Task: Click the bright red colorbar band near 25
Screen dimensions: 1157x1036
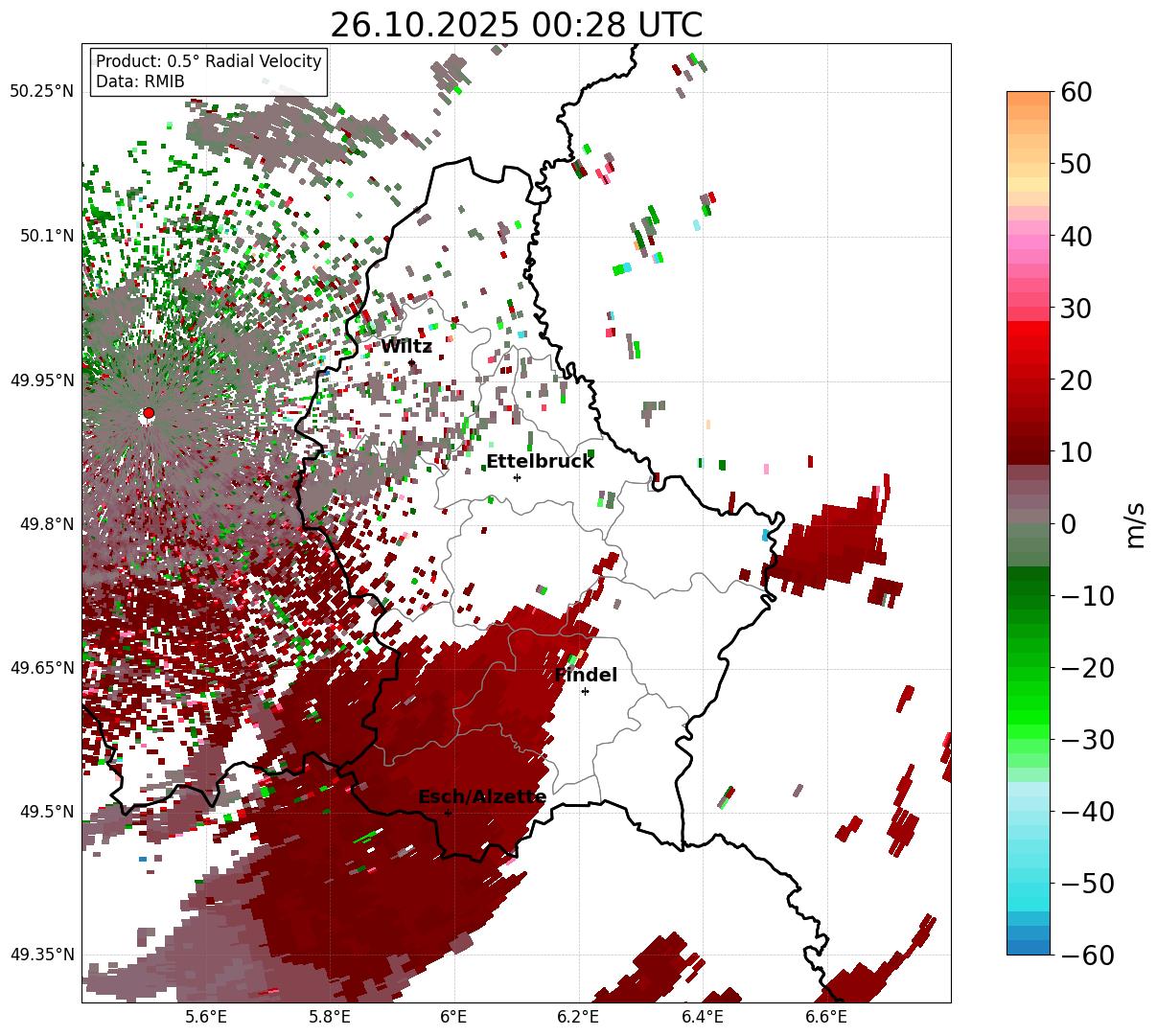Action: pyautogui.click(x=1029, y=343)
